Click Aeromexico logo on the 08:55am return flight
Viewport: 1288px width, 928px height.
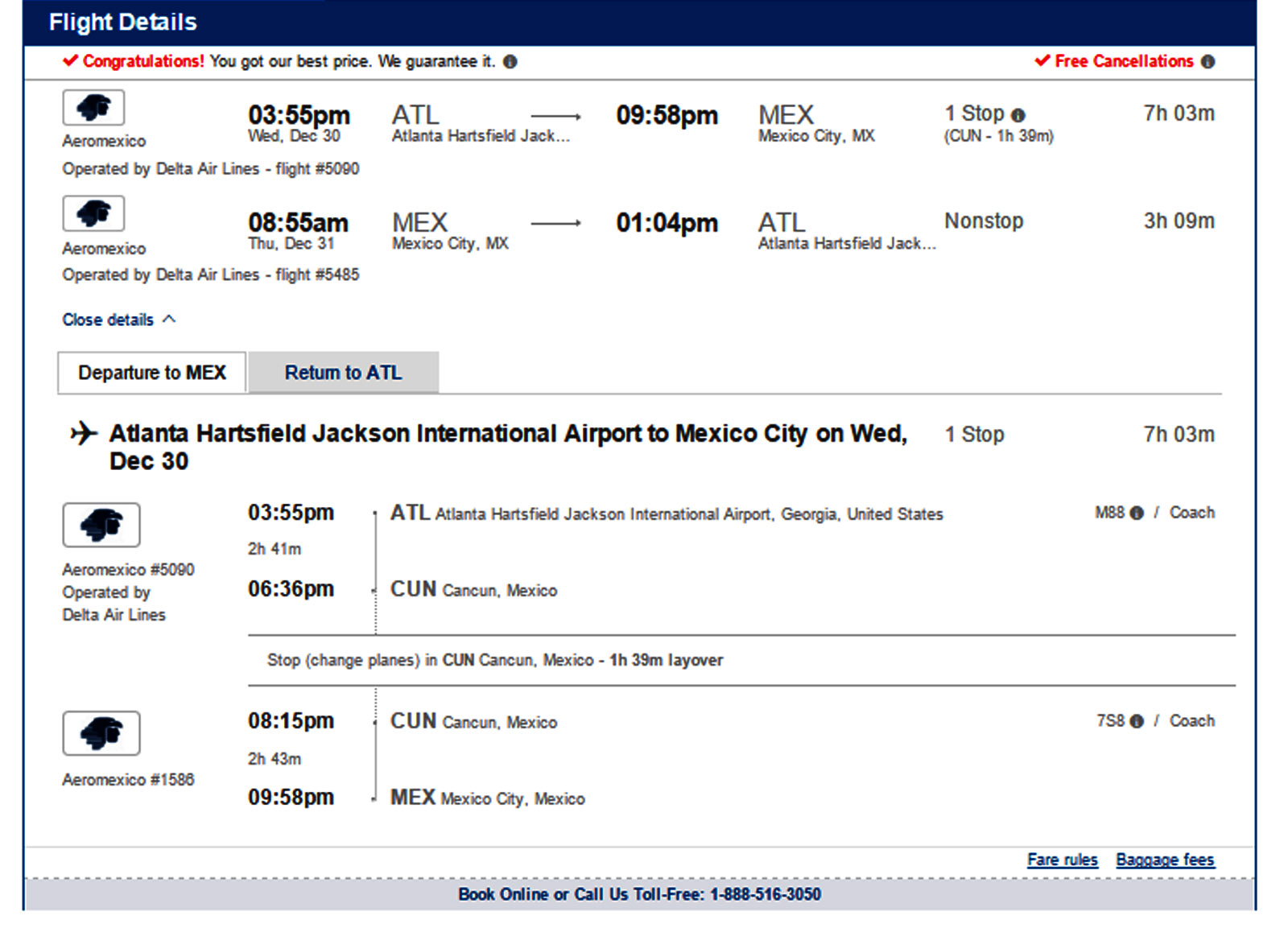(93, 214)
